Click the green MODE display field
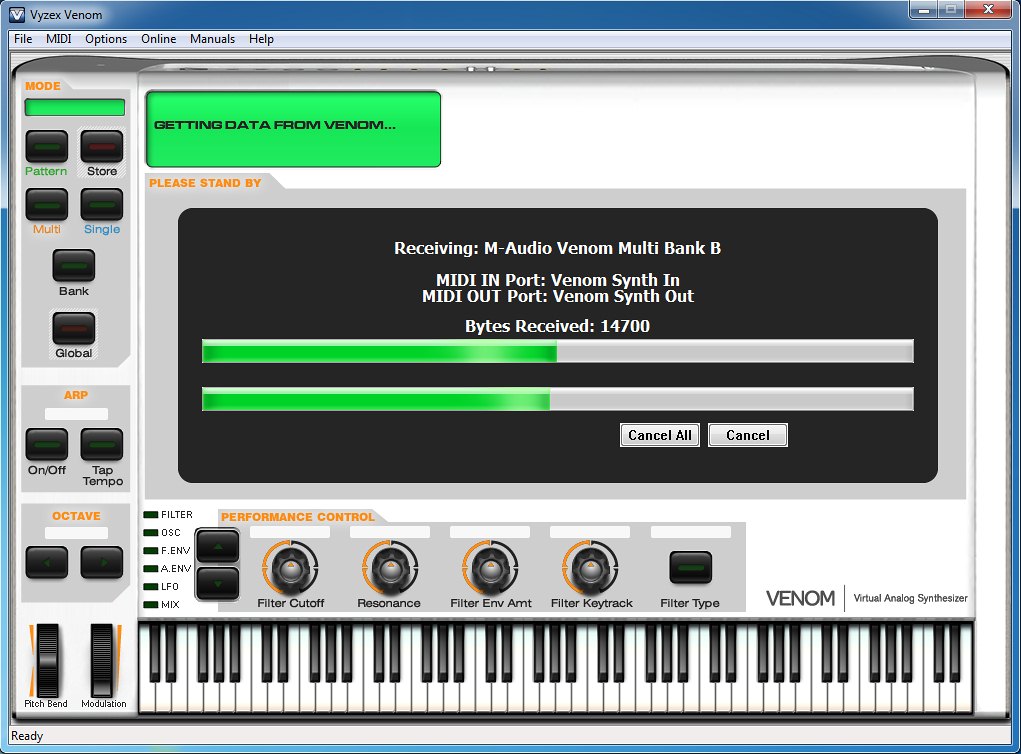This screenshot has width=1021, height=754. [74, 107]
